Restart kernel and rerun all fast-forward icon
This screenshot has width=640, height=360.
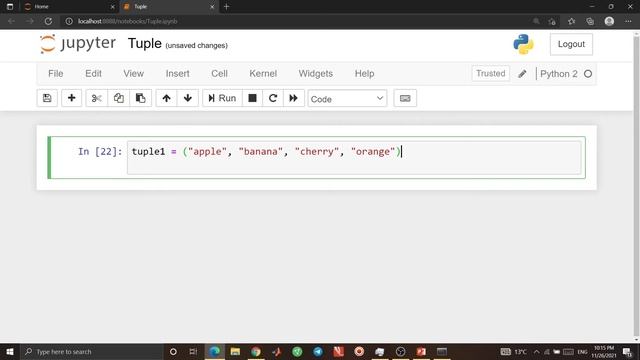(x=293, y=98)
